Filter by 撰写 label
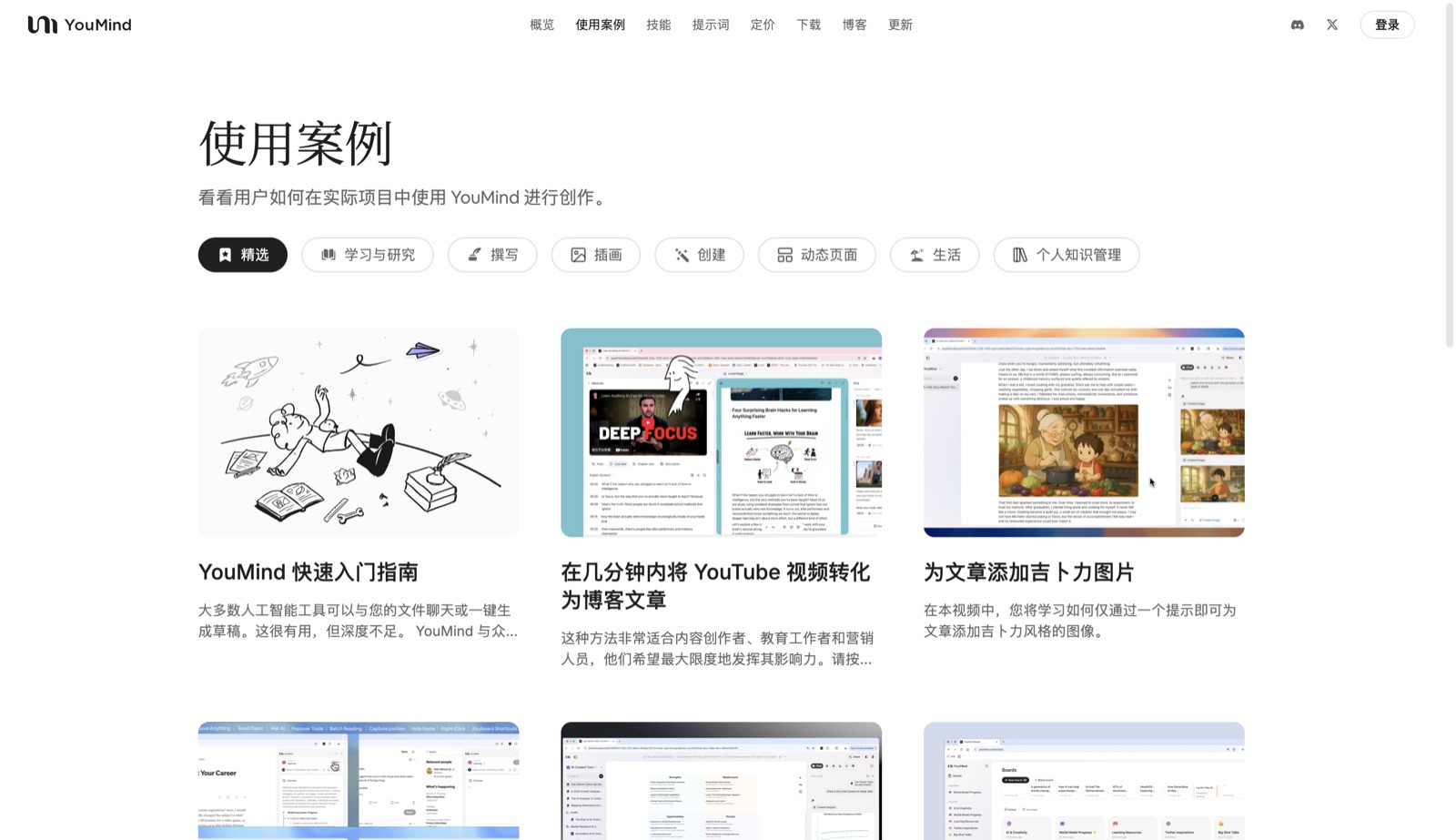1456x840 pixels. click(x=504, y=255)
